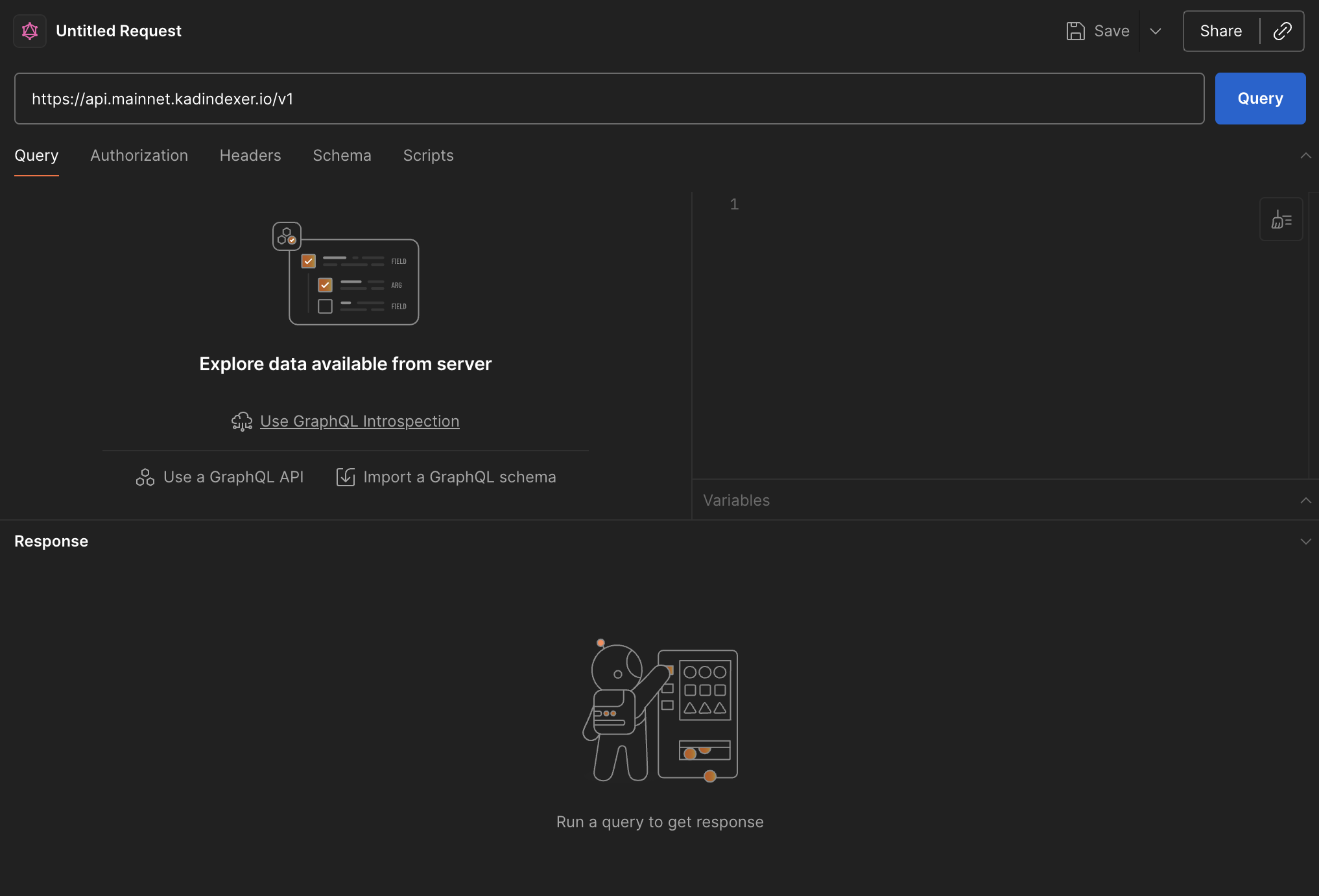Collapse the request tabs panel chevron

[1305, 156]
